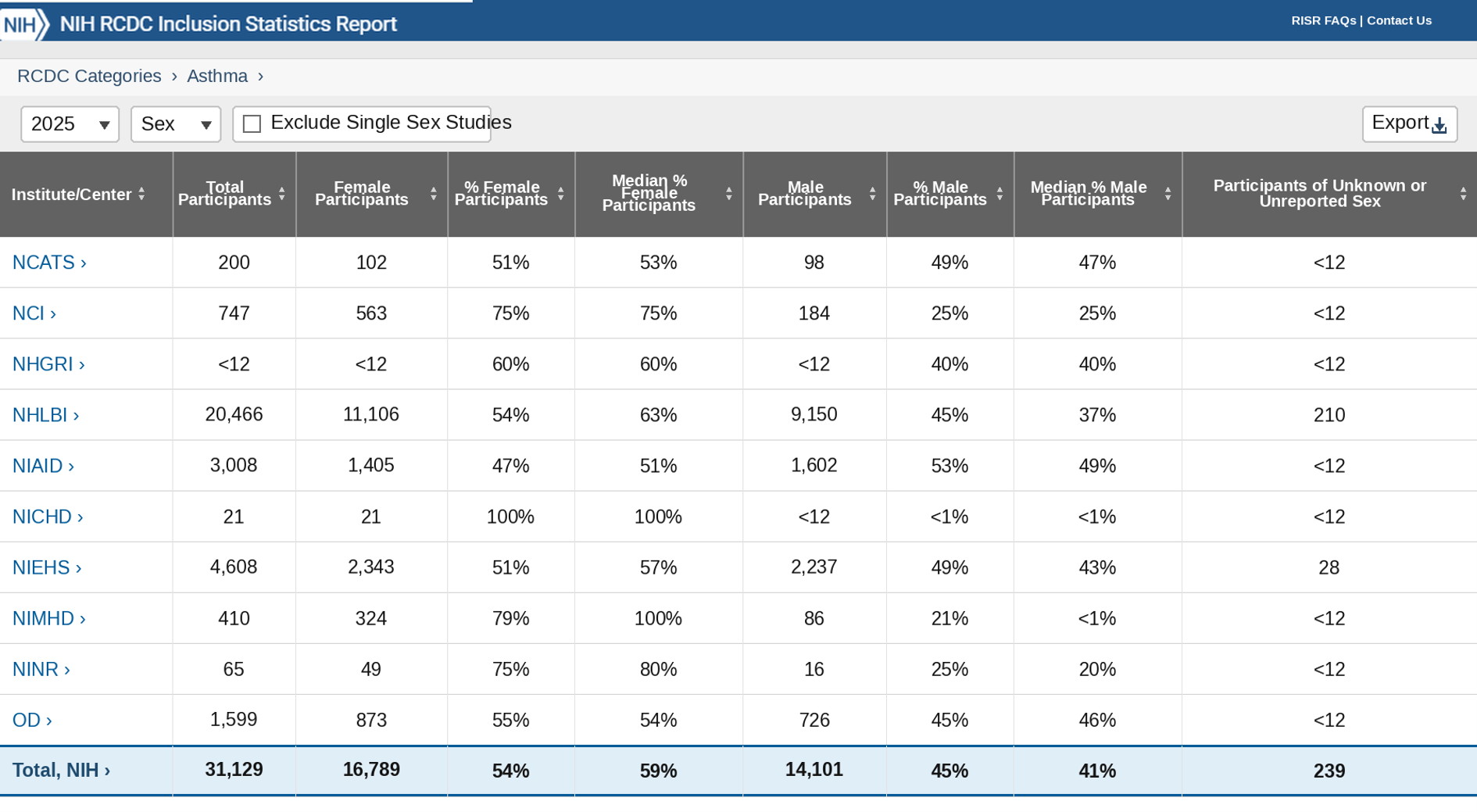Select total unknown sex value 239
The width and height of the screenshot is (1477, 812).
1329,771
